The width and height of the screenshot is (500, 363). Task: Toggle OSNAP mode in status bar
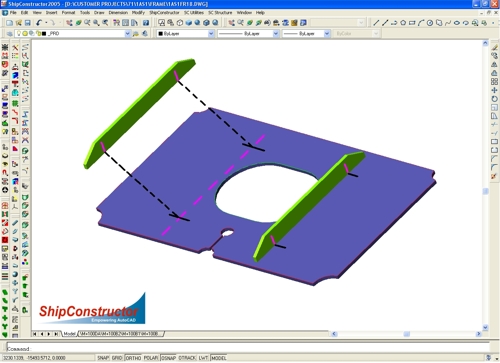click(169, 358)
